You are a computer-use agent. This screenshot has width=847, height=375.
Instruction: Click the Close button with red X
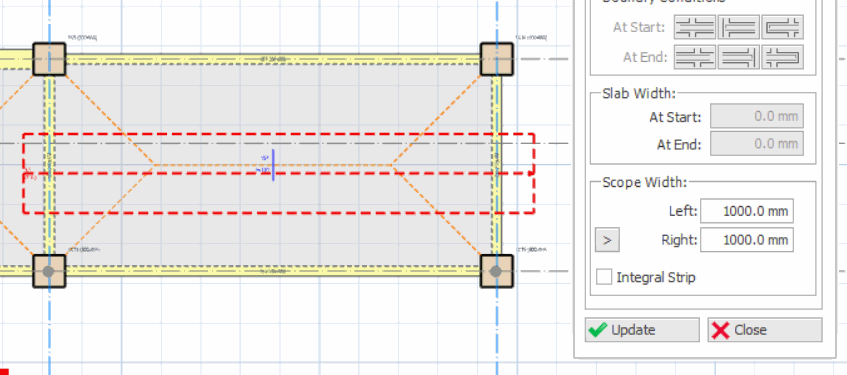click(x=765, y=330)
